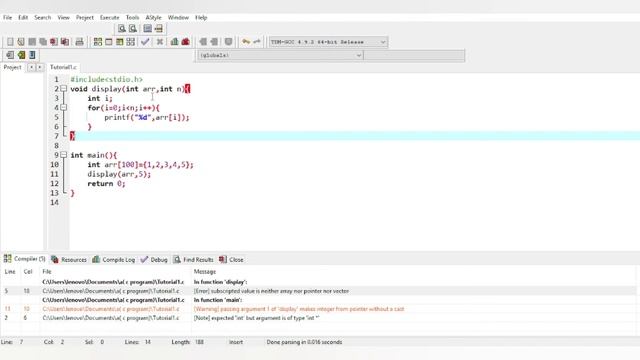
Task: Click the Rebuild All toolbar icon
Action: pos(131,42)
